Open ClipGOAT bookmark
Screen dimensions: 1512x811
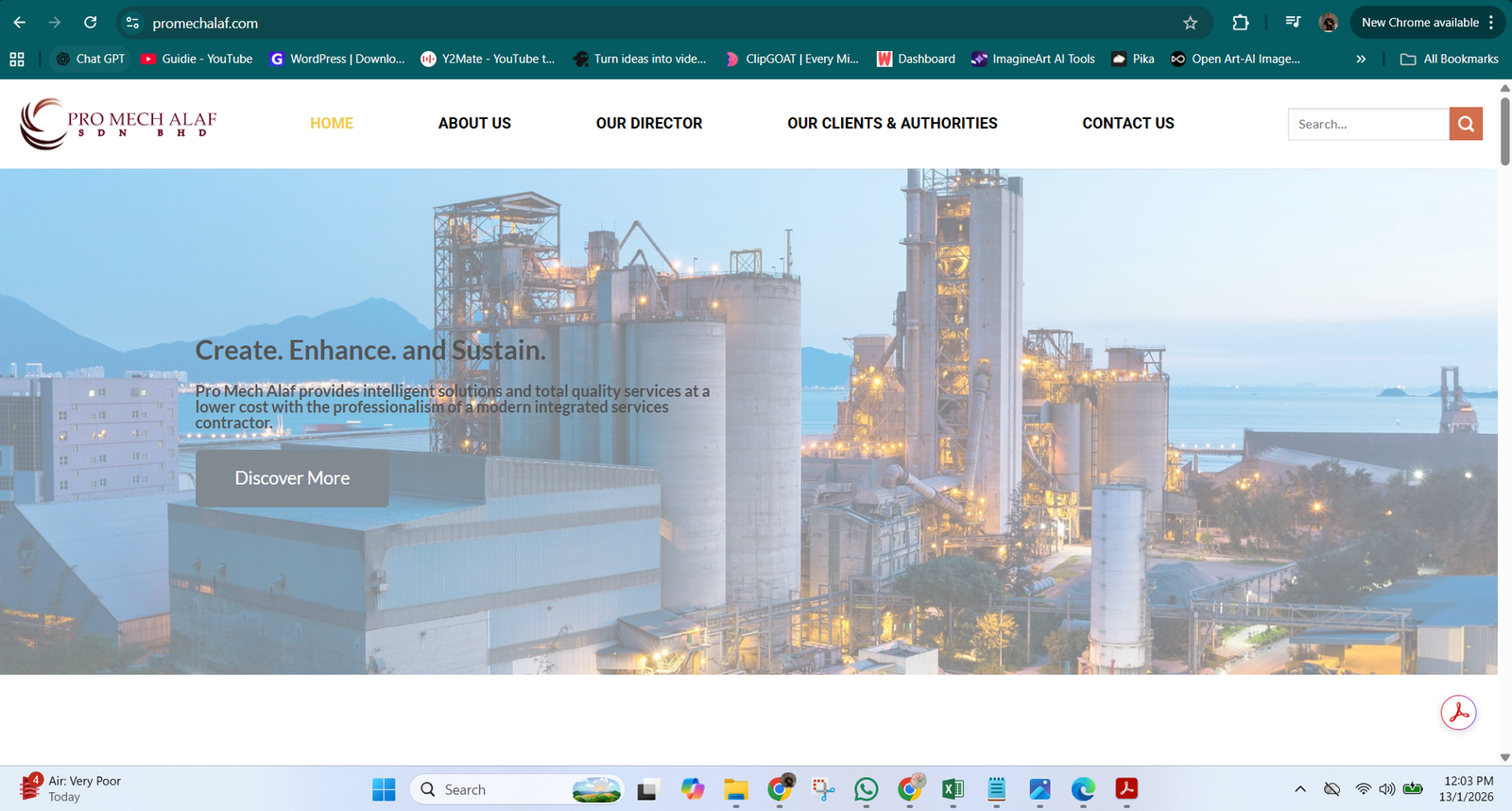click(792, 59)
